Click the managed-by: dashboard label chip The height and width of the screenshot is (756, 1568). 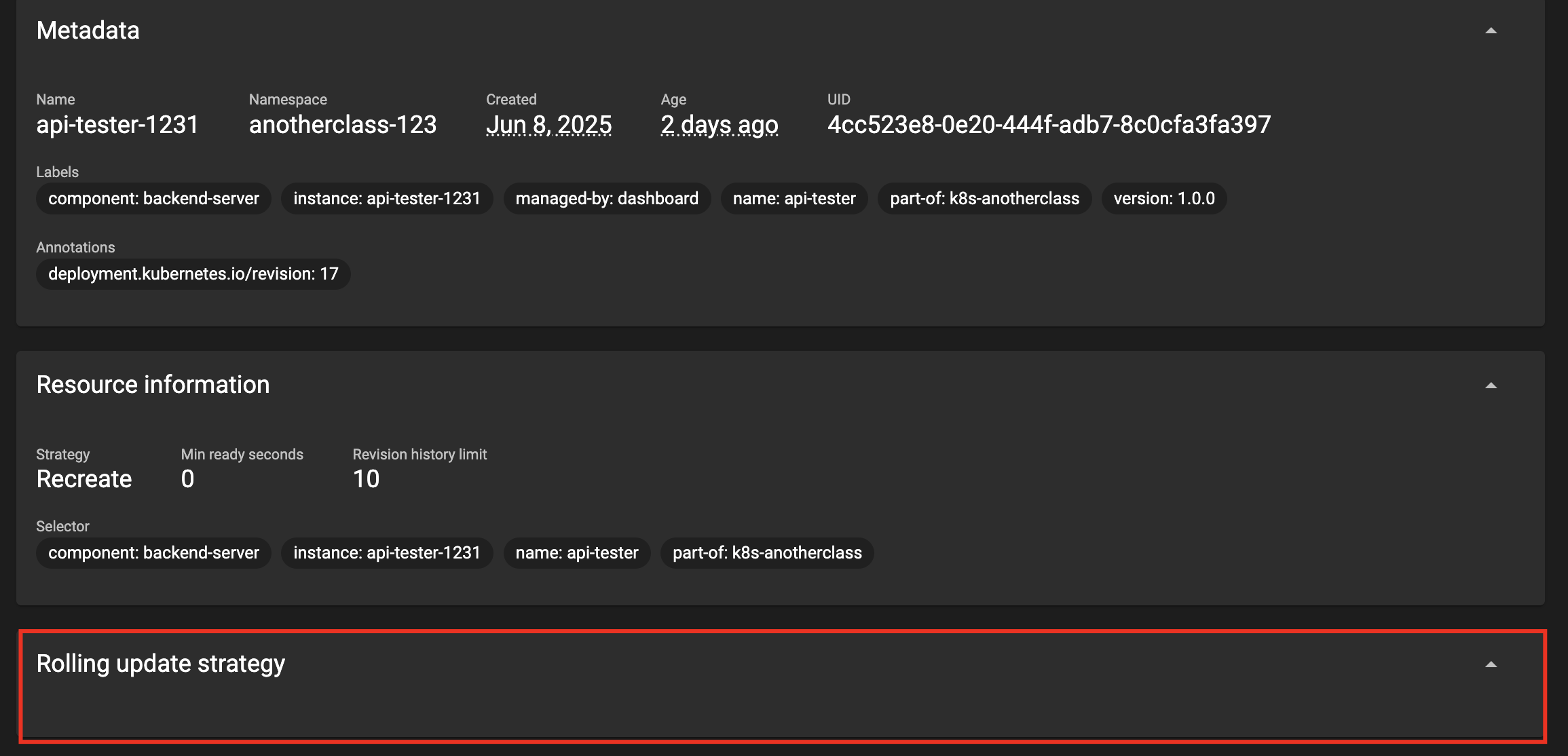tap(607, 199)
